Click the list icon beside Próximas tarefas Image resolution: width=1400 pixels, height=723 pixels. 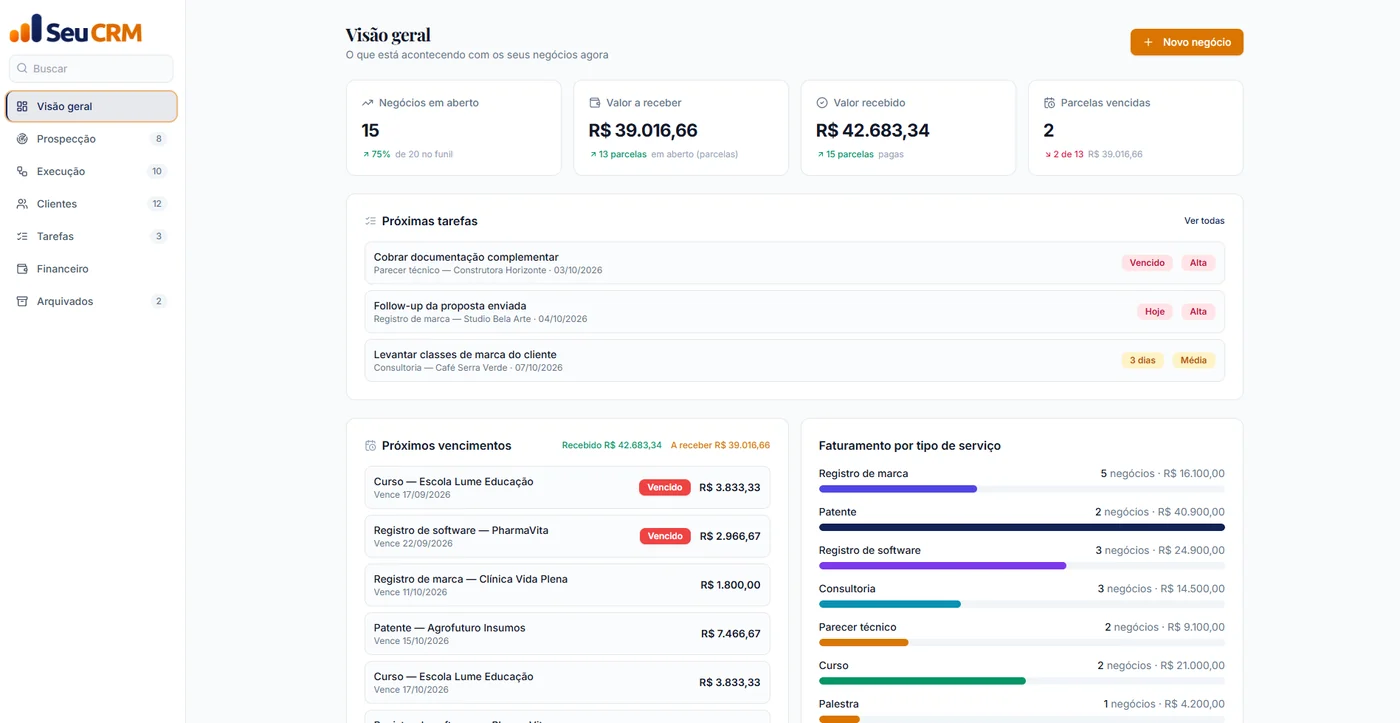click(x=371, y=221)
